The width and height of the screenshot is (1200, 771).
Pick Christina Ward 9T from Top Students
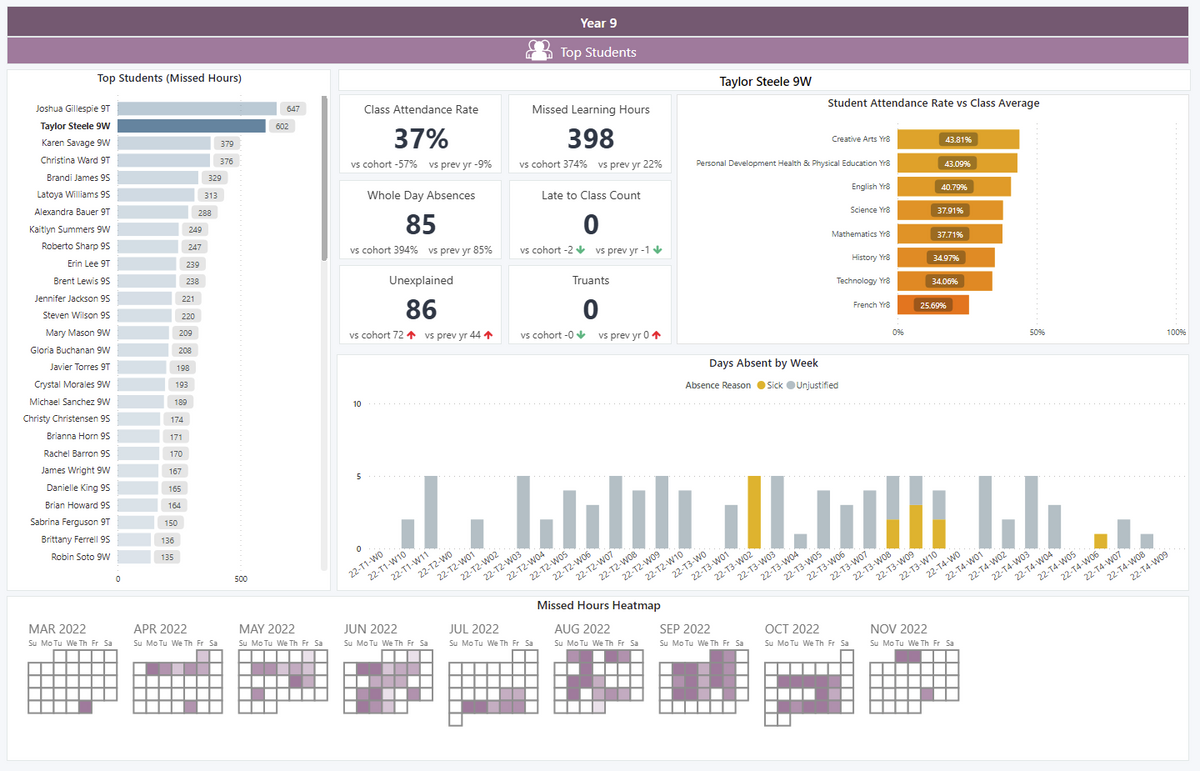75,161
